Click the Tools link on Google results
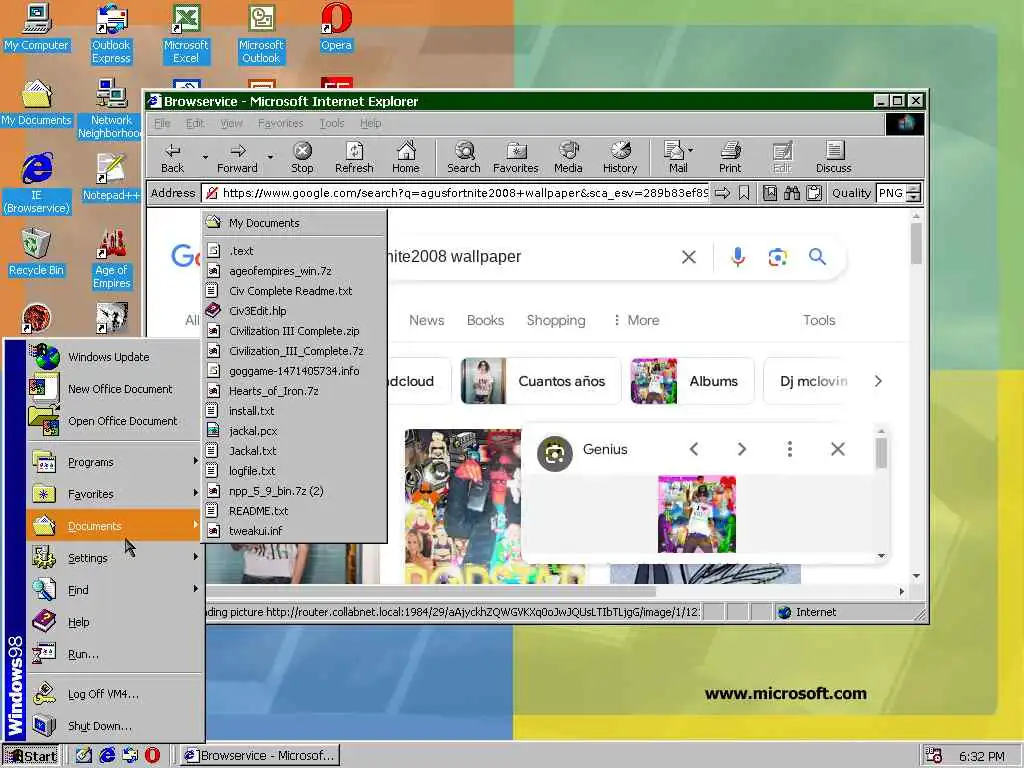The image size is (1024, 768). (x=819, y=320)
